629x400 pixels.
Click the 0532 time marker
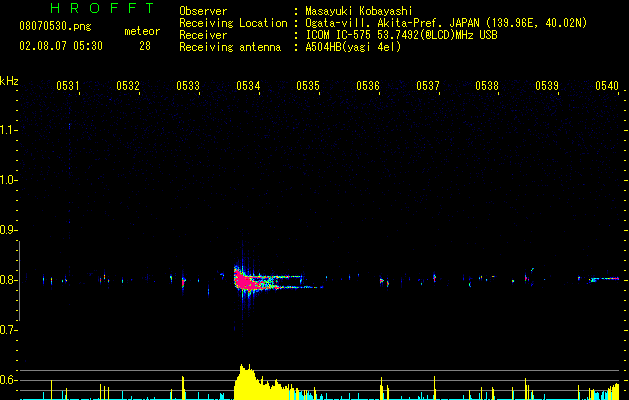tap(128, 86)
